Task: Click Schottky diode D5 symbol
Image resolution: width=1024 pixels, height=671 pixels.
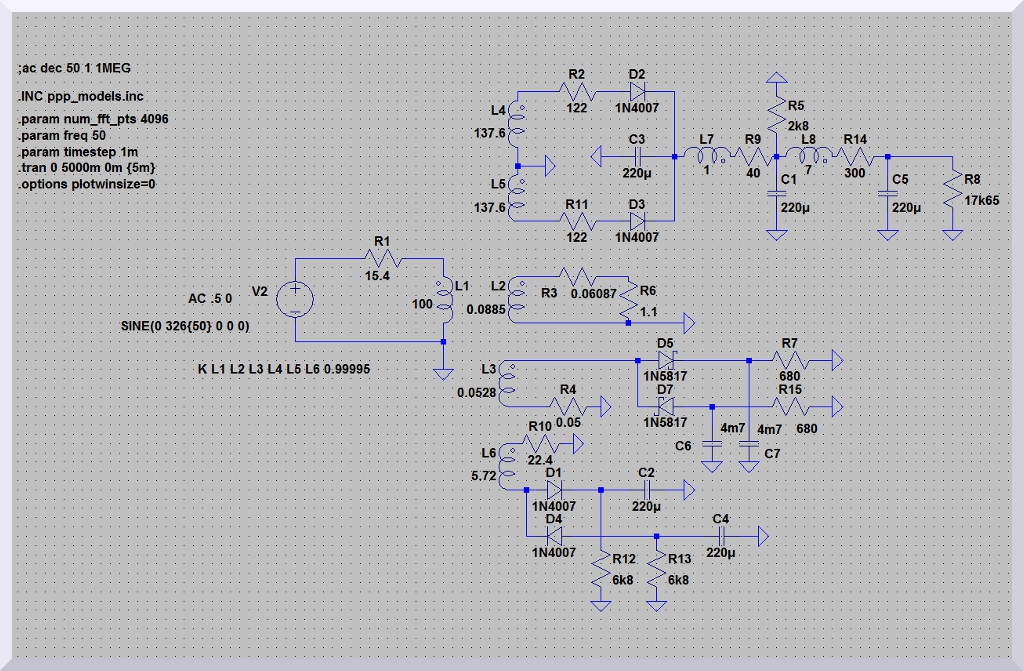Action: [665, 360]
